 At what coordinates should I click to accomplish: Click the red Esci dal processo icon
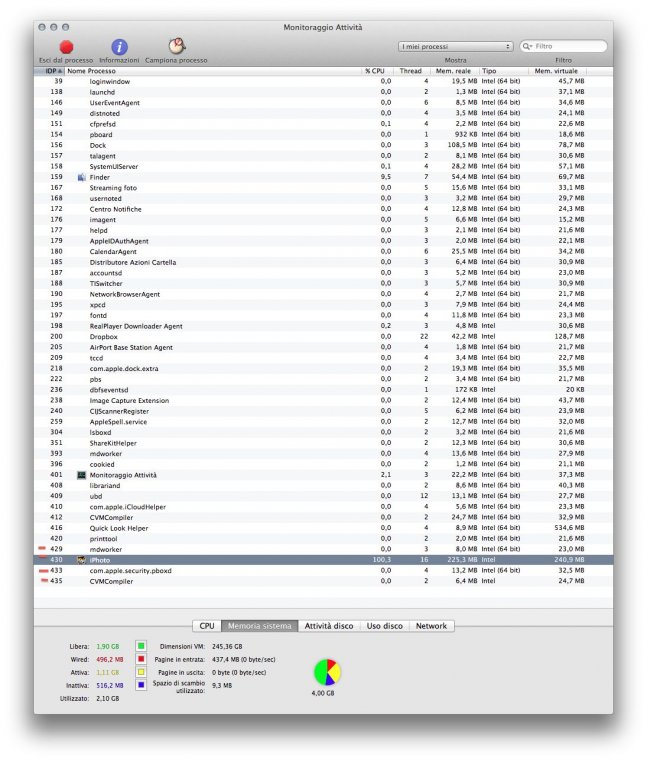(66, 47)
